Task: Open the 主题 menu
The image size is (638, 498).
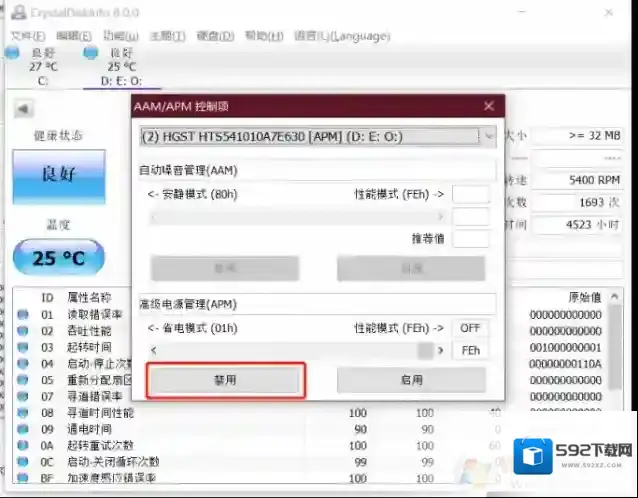Action: click(x=166, y=35)
